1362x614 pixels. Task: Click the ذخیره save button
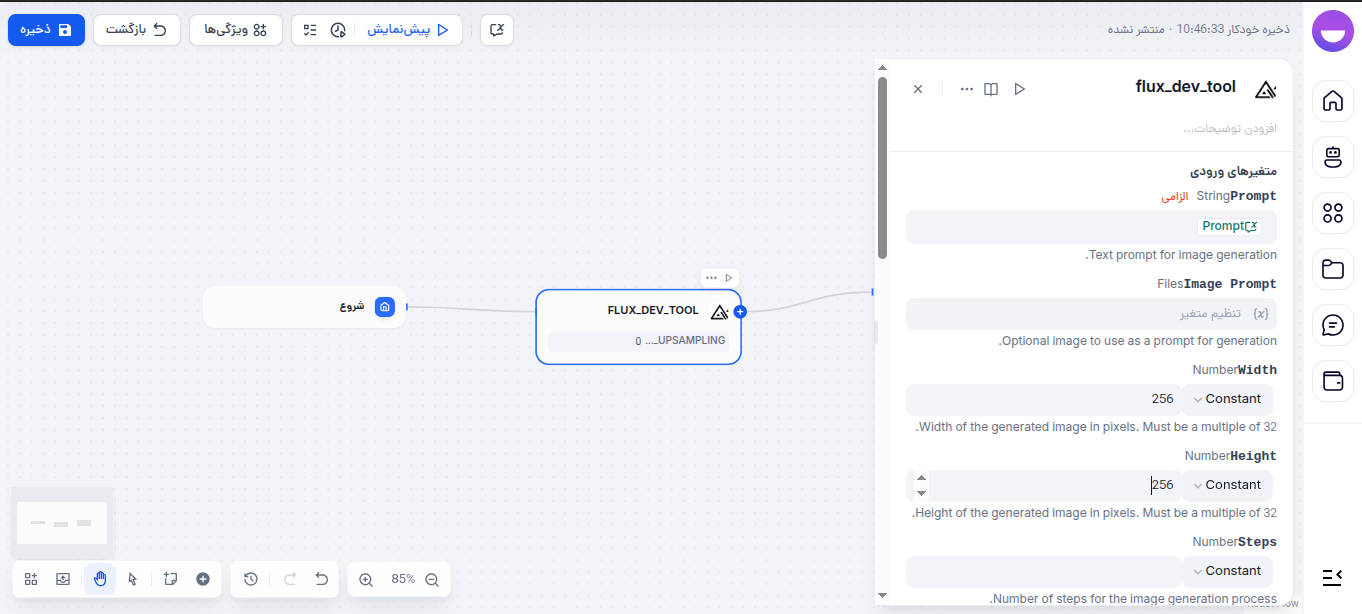(46, 29)
